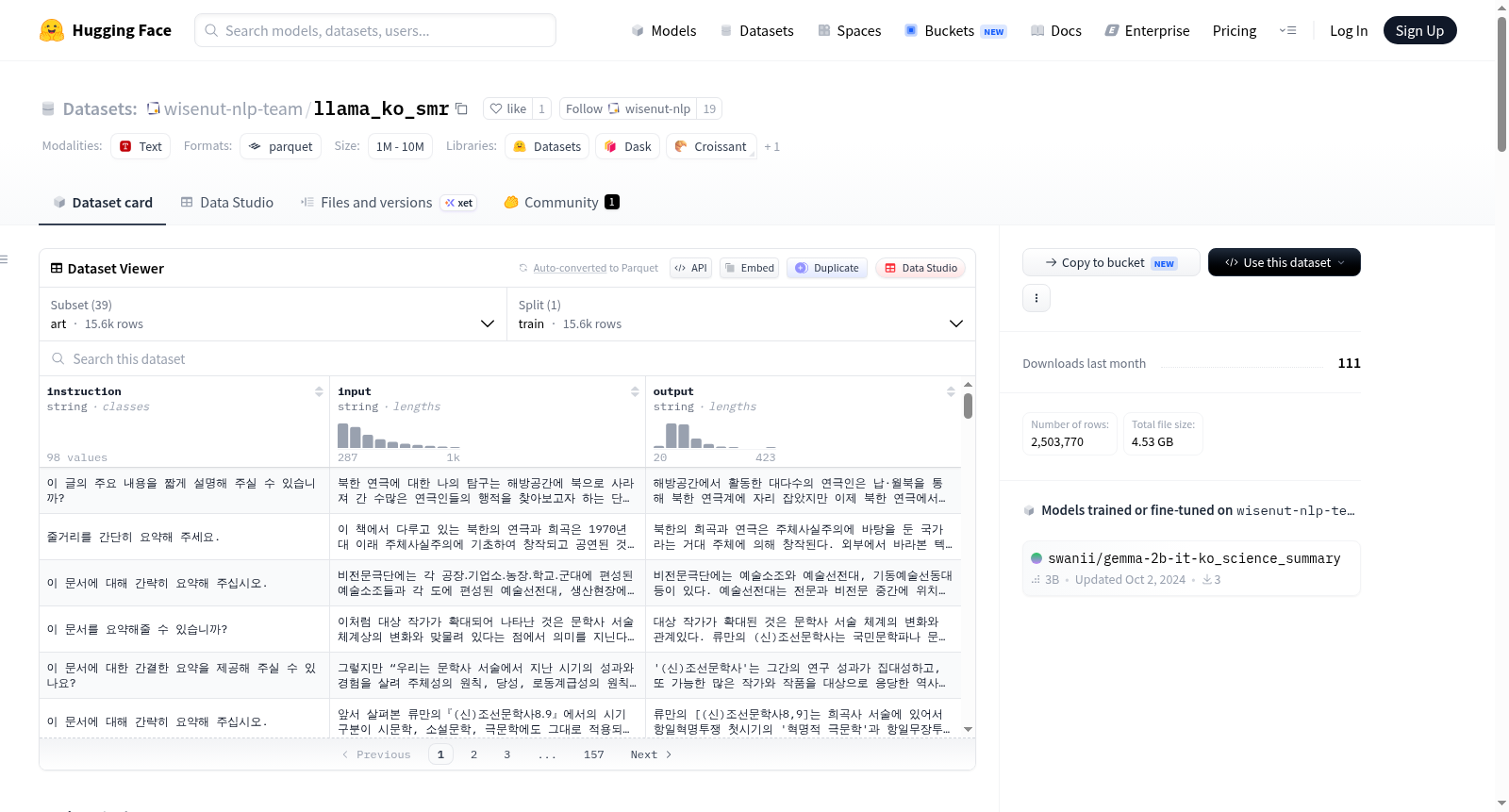1509x812 pixels.
Task: Focus the models, datasets, users search box
Action: tap(374, 30)
